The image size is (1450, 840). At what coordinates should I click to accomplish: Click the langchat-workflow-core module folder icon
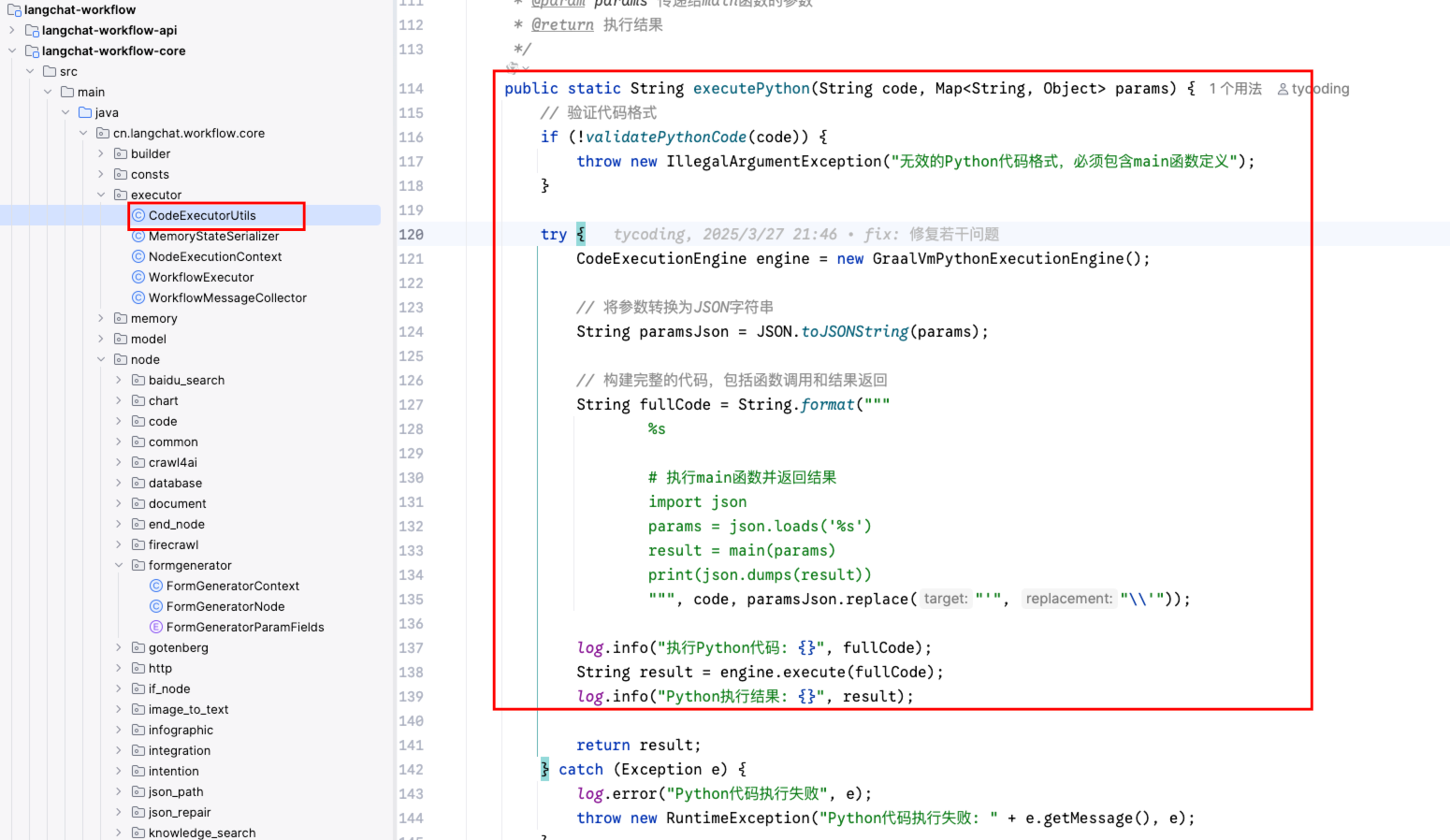click(32, 51)
